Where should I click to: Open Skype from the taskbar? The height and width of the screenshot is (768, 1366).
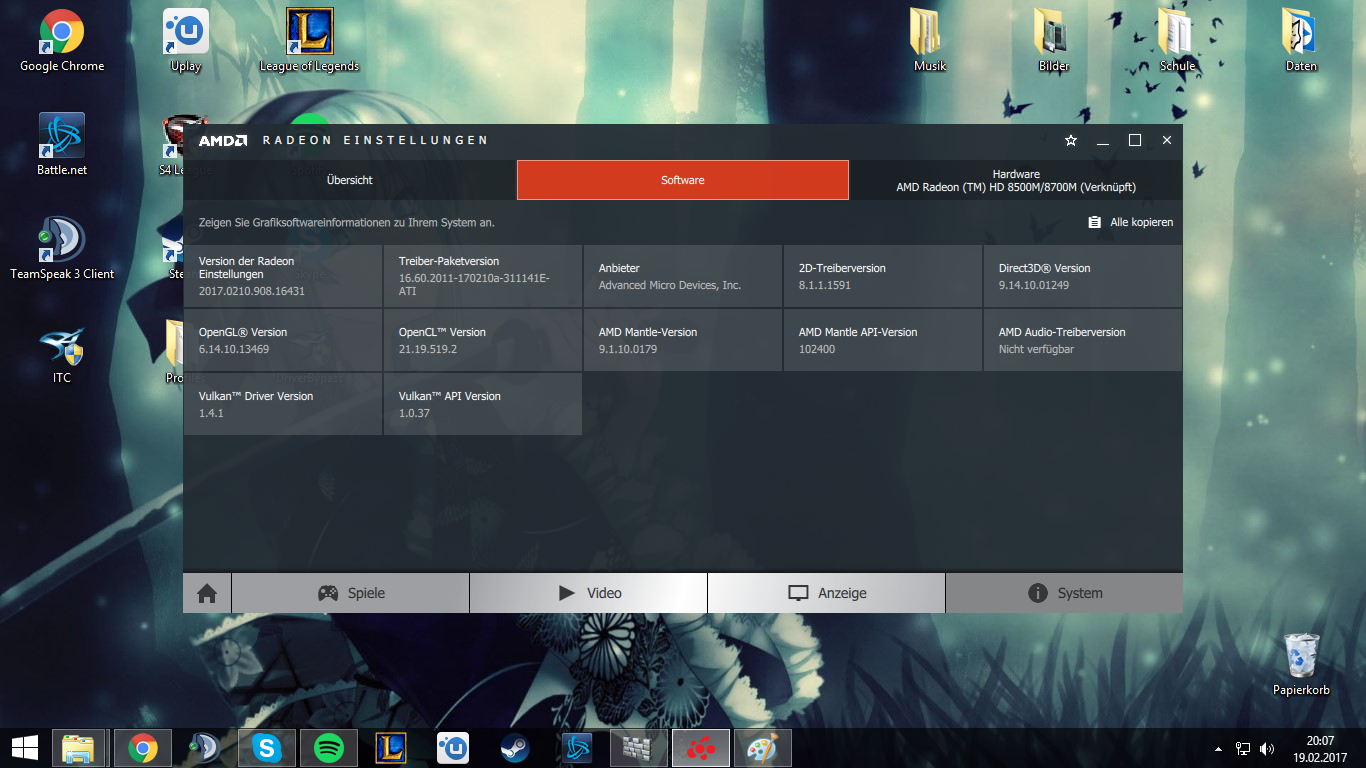(x=267, y=748)
